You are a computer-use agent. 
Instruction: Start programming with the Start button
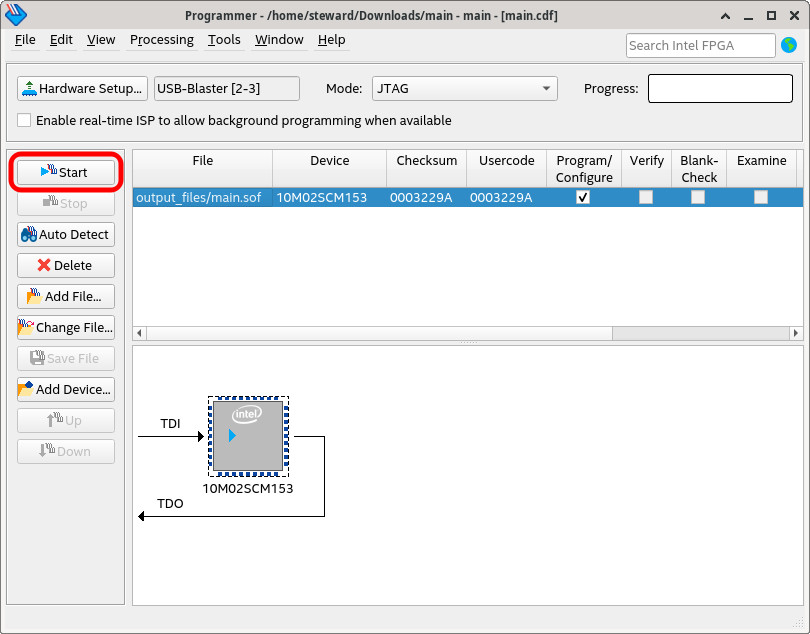pyautogui.click(x=66, y=172)
